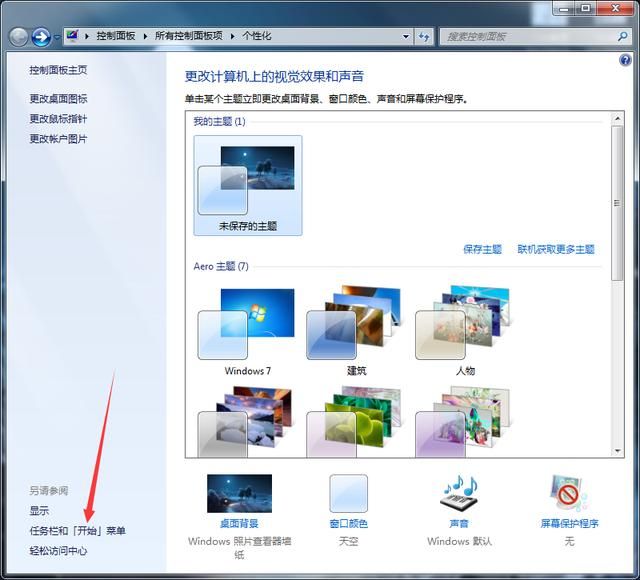The width and height of the screenshot is (640, 580).
Task: Click the 屏幕保护程序 text link
Action: click(x=569, y=523)
